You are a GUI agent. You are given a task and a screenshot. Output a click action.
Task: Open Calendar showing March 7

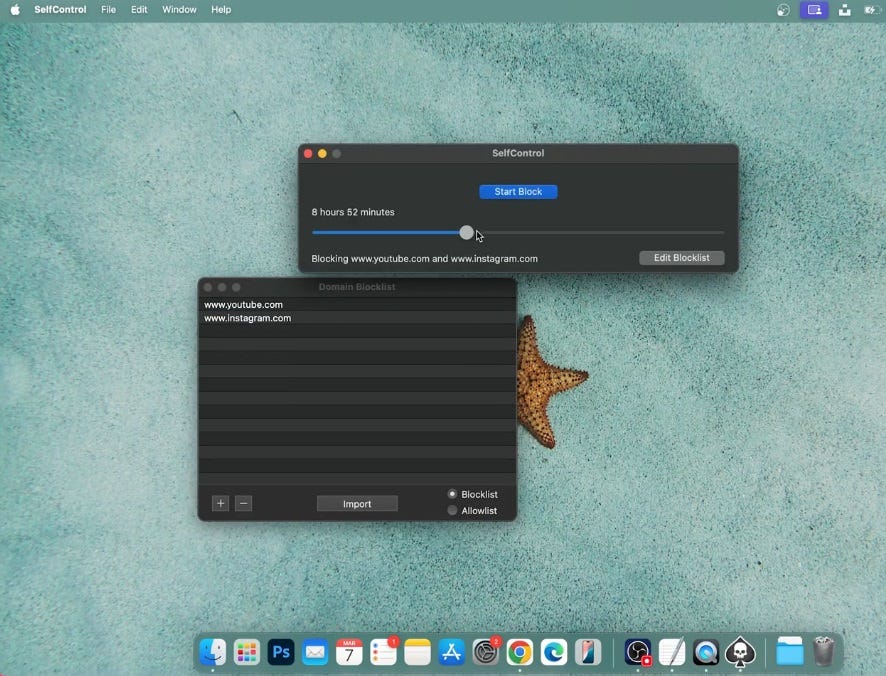[x=349, y=652]
